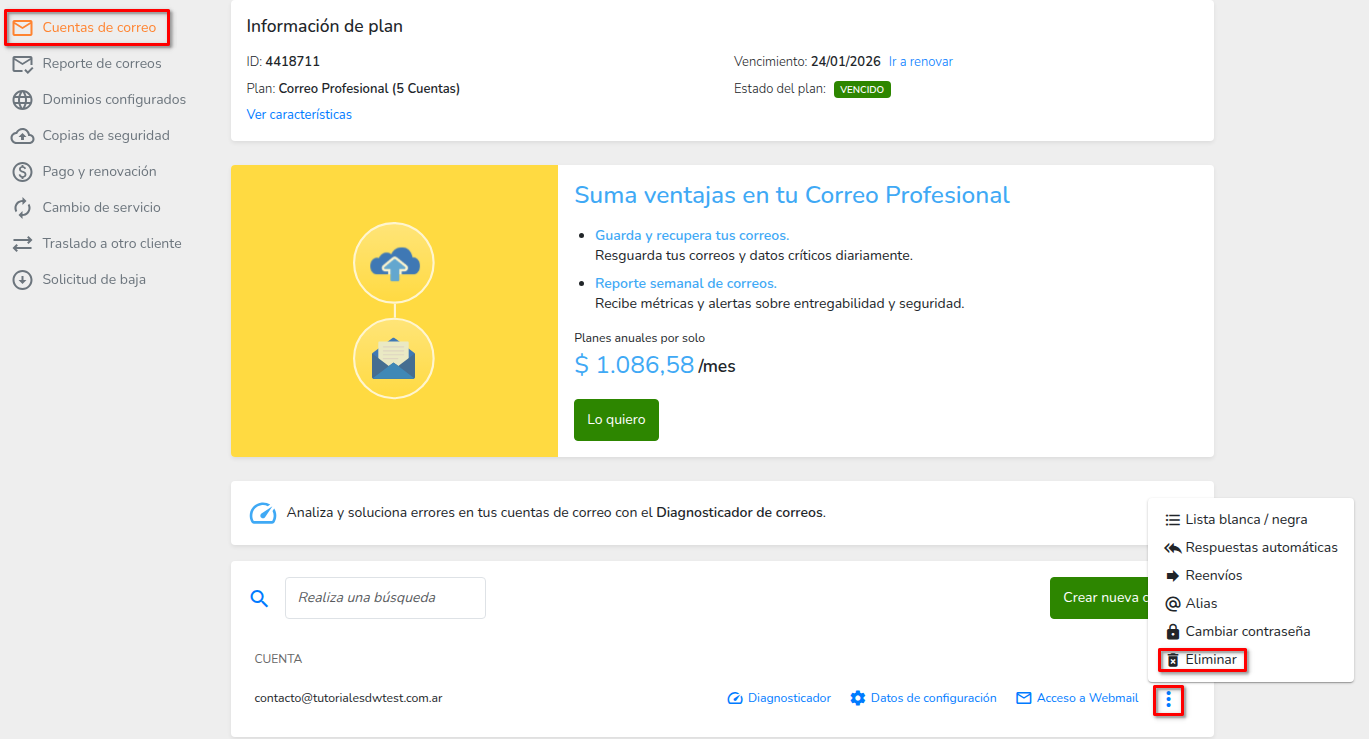Open the three-dot account options menu
This screenshot has height=739, width=1369.
(x=1168, y=699)
